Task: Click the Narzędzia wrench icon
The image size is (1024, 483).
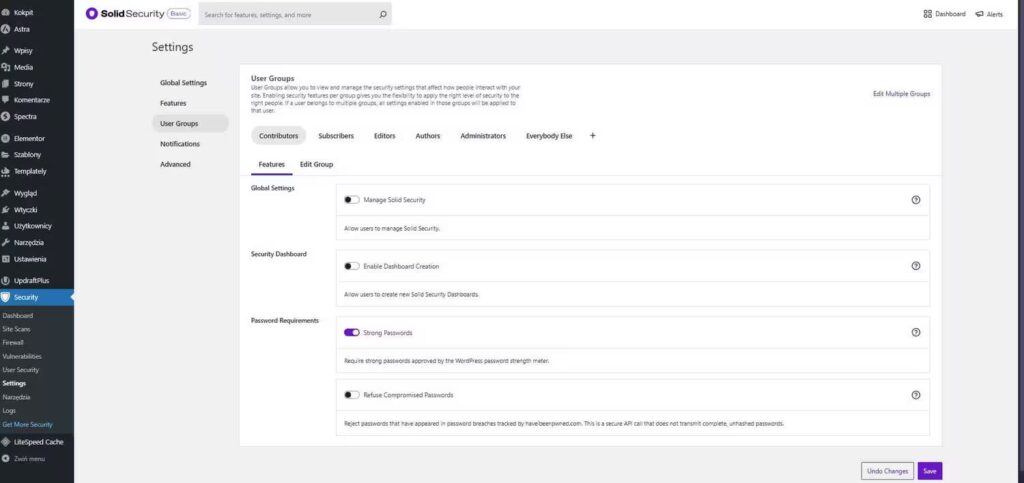Action: pos(5,242)
